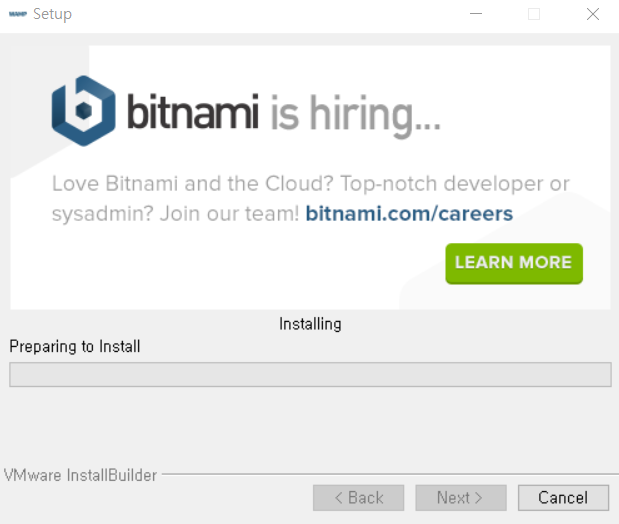This screenshot has height=524, width=619.
Task: Minimize the Setup window
Action: click(x=476, y=14)
